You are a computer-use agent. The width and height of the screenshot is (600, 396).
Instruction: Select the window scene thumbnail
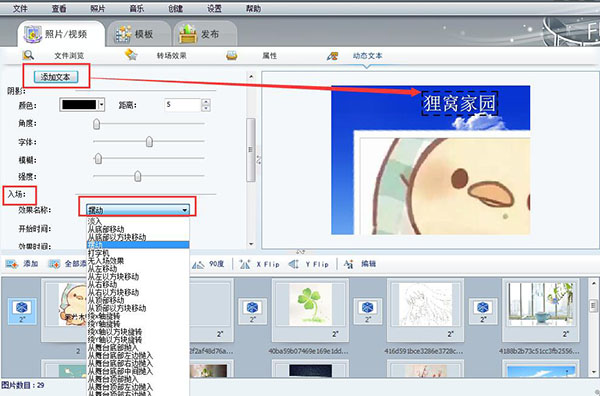click(x=541, y=305)
